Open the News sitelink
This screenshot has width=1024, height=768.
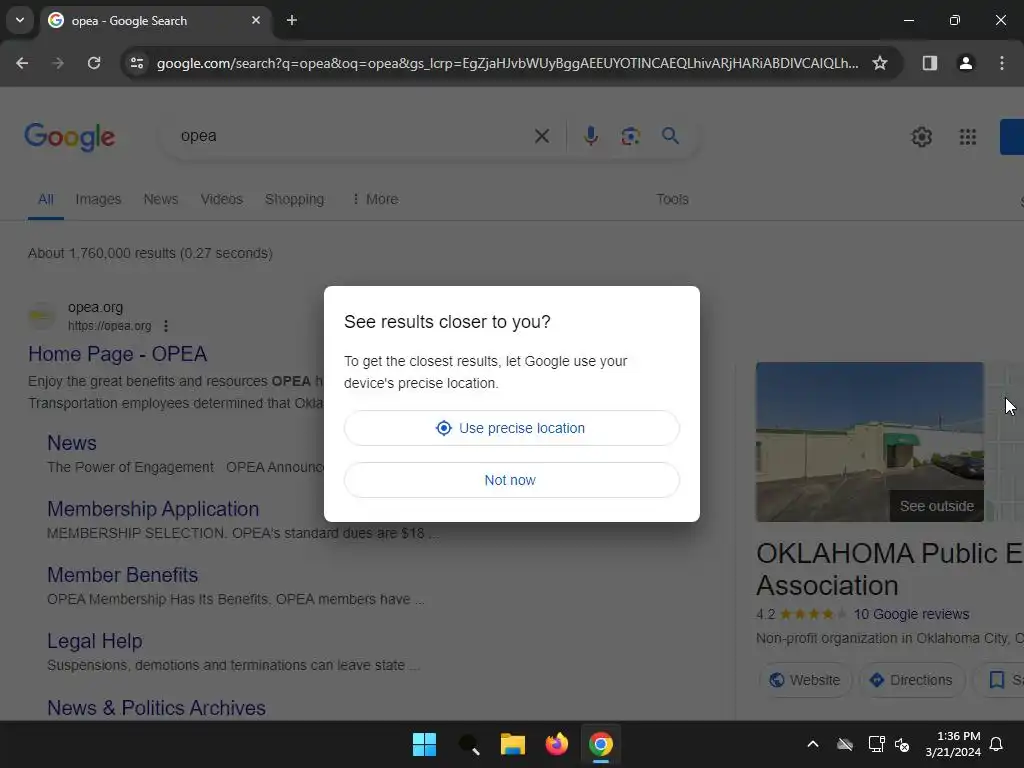[72, 443]
